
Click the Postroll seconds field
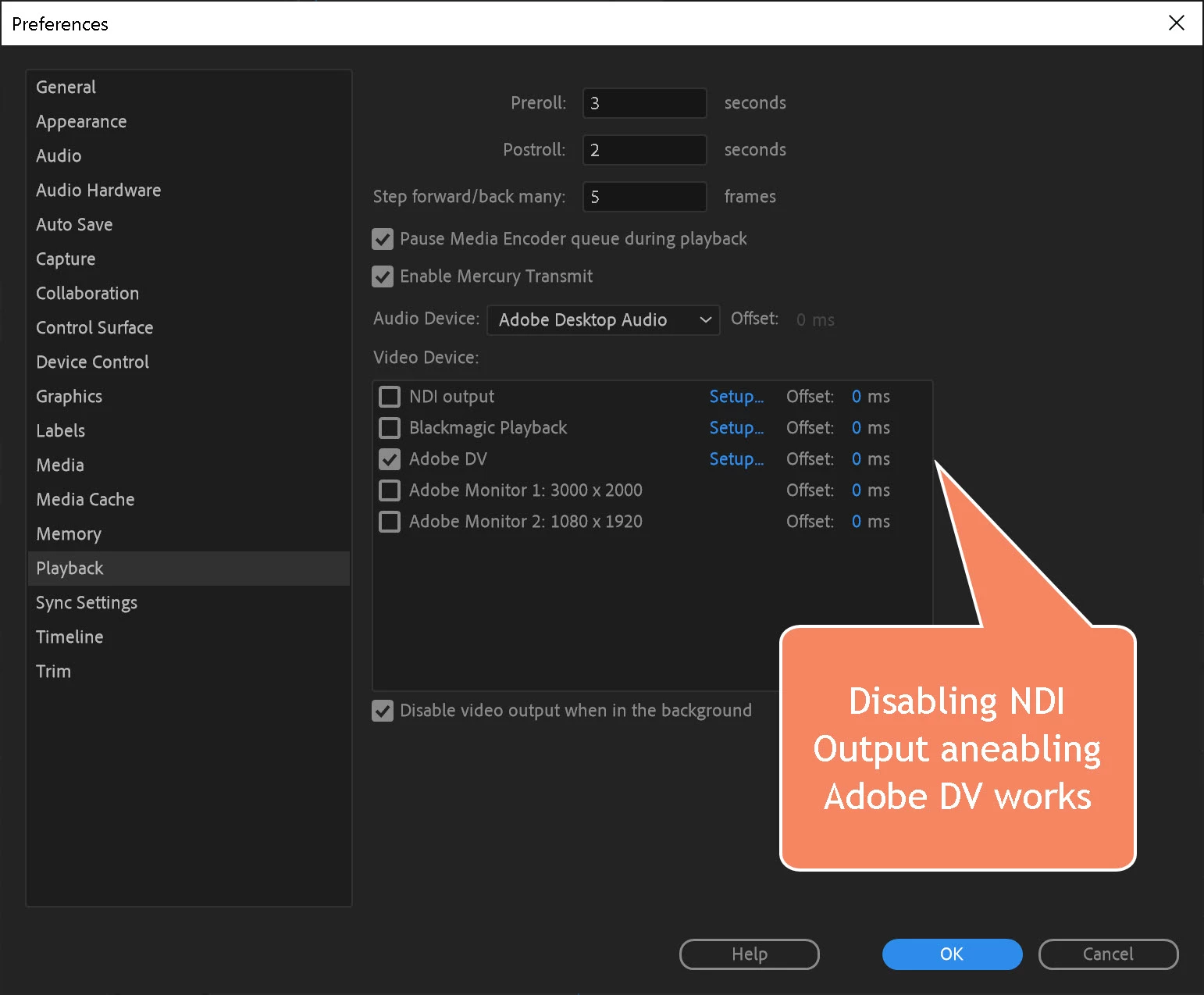[x=644, y=150]
